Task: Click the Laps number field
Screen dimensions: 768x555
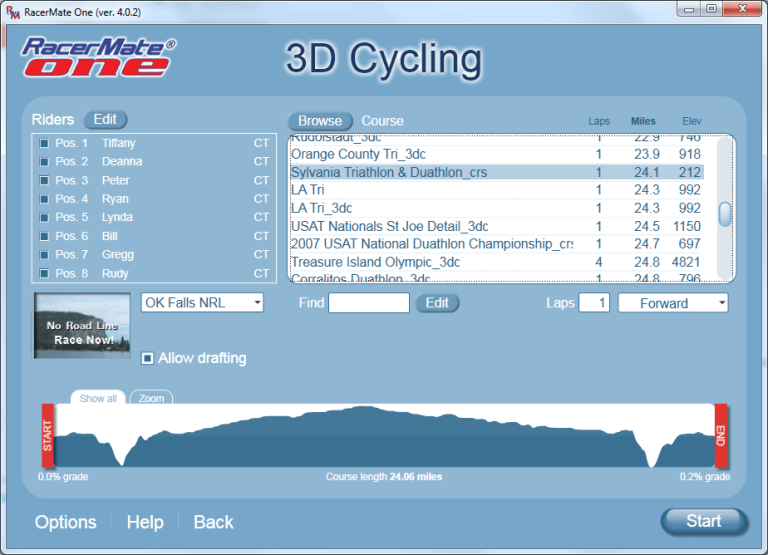Action: [x=593, y=303]
